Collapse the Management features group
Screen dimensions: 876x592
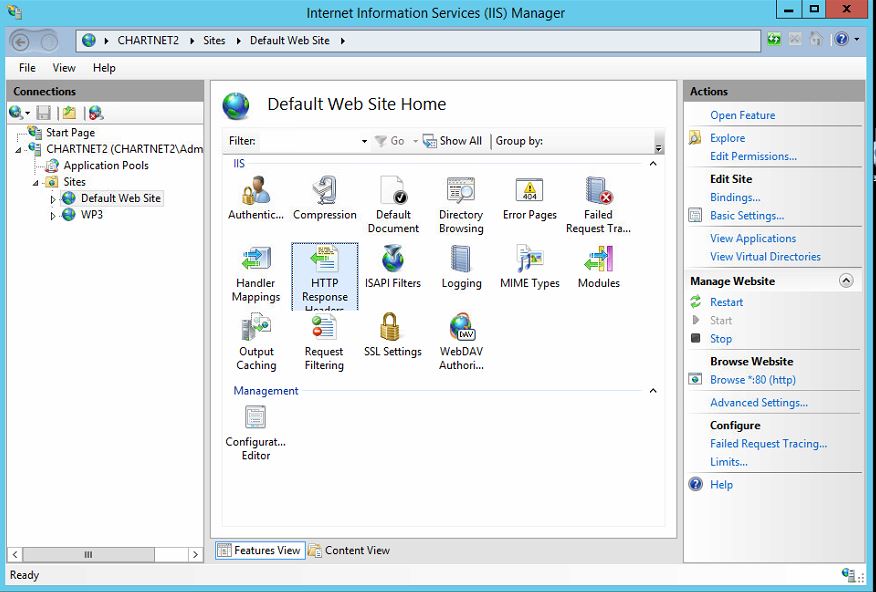(x=653, y=391)
